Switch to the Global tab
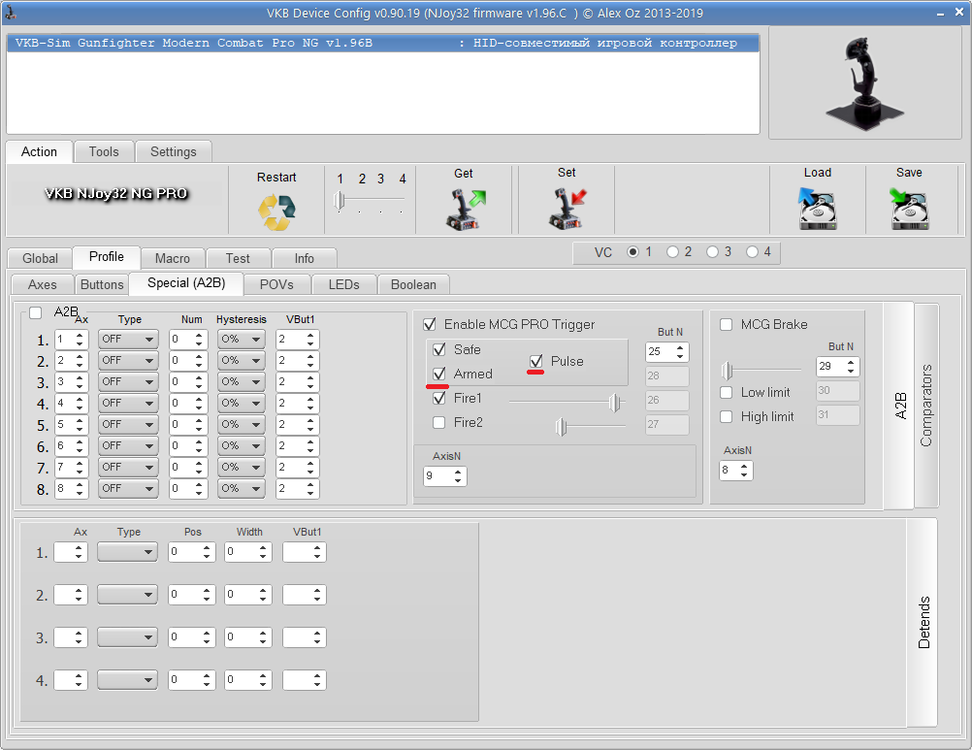 click(x=40, y=258)
